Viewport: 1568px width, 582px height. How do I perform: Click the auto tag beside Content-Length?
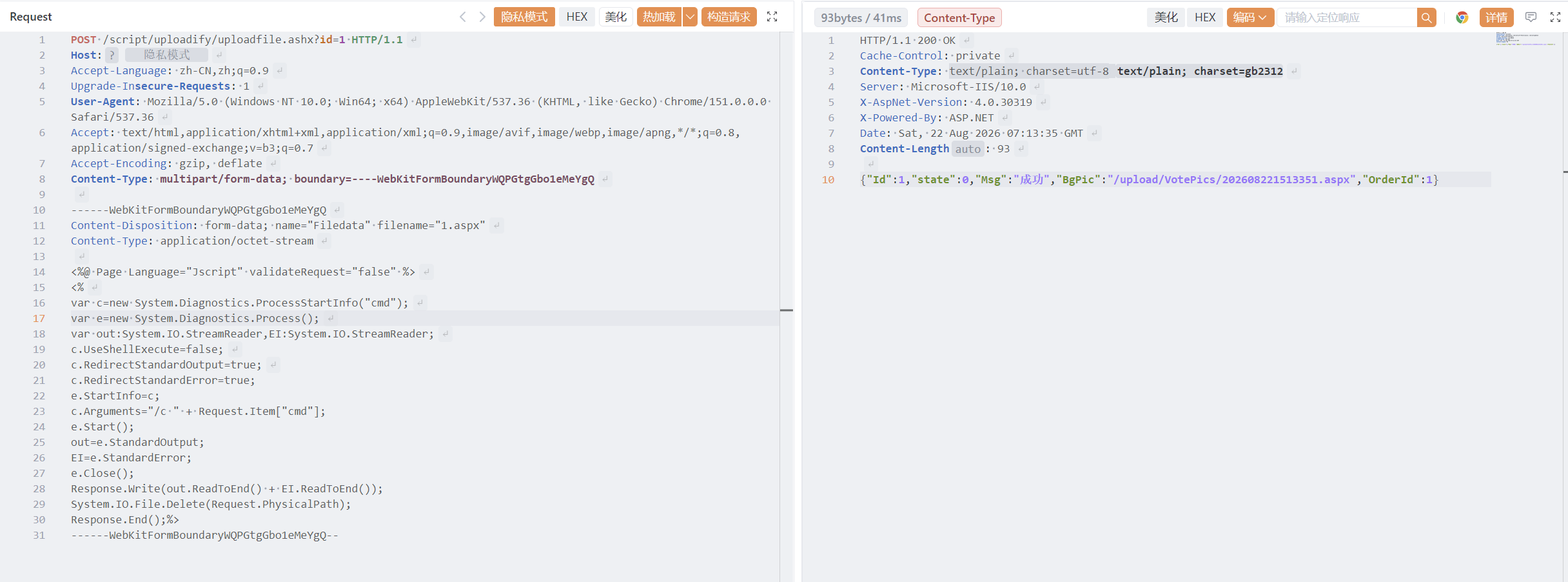tap(968, 149)
